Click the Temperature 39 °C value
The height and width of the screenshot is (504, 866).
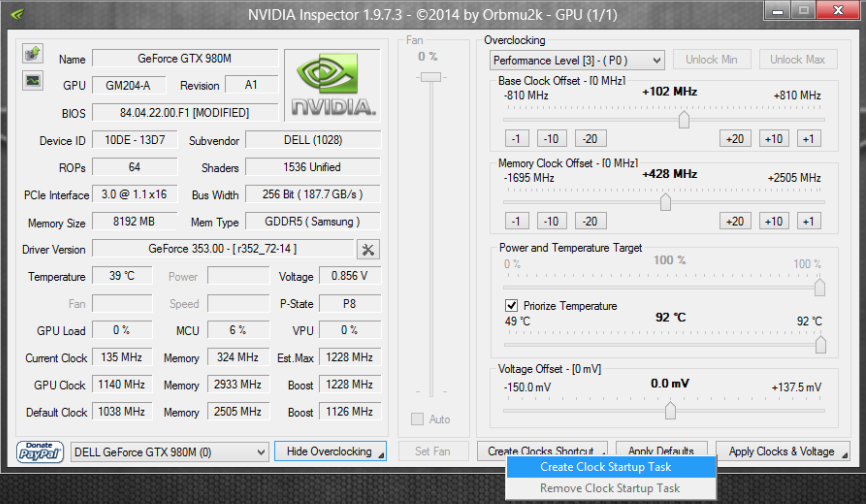tap(122, 275)
